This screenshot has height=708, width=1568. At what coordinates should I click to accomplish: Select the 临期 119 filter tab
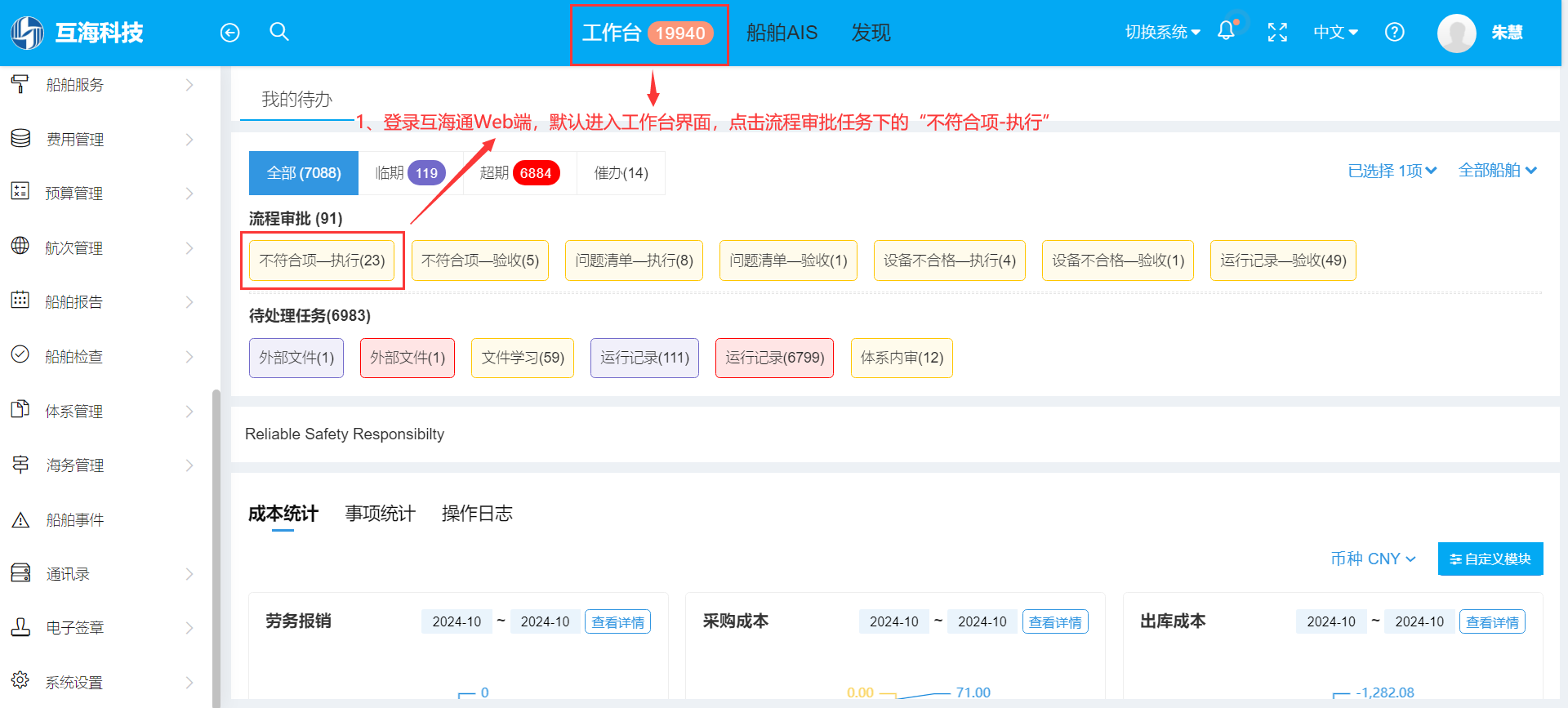click(411, 173)
